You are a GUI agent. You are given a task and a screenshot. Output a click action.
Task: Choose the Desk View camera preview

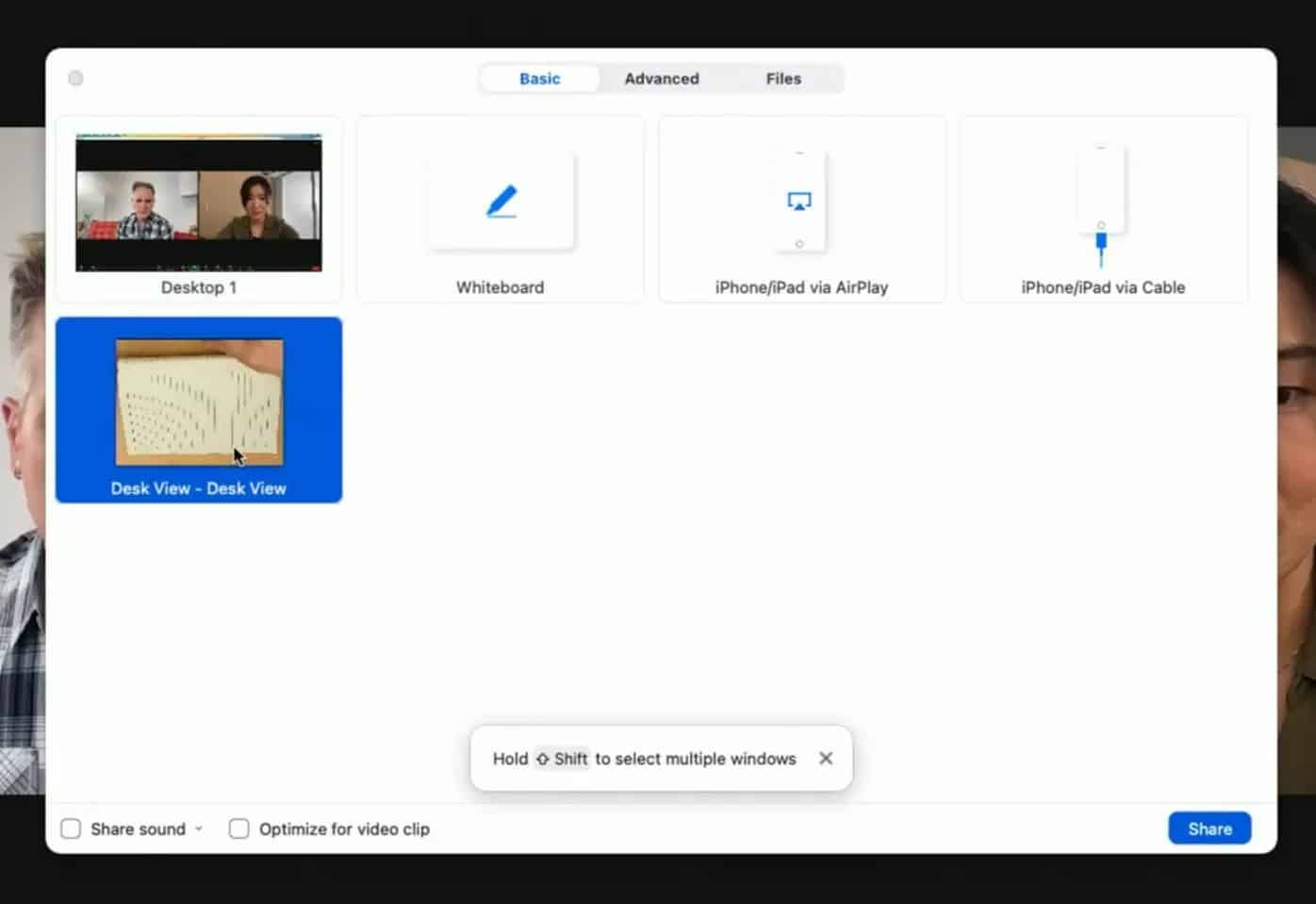point(199,403)
